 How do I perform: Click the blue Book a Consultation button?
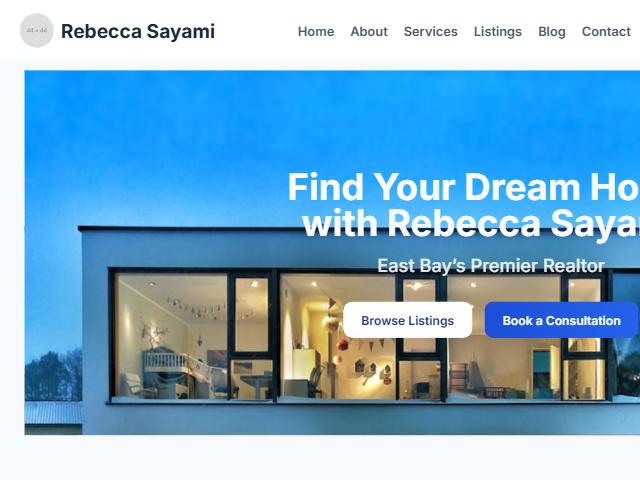click(x=561, y=320)
